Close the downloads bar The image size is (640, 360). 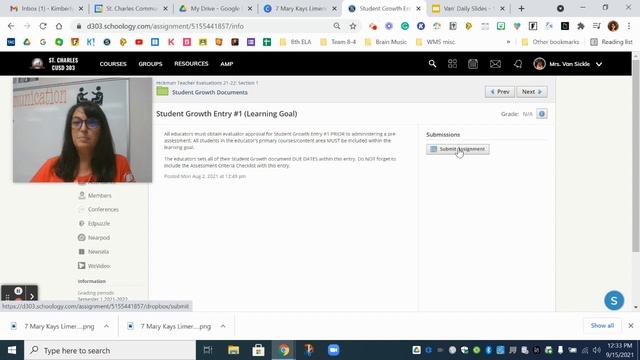[x=631, y=326]
